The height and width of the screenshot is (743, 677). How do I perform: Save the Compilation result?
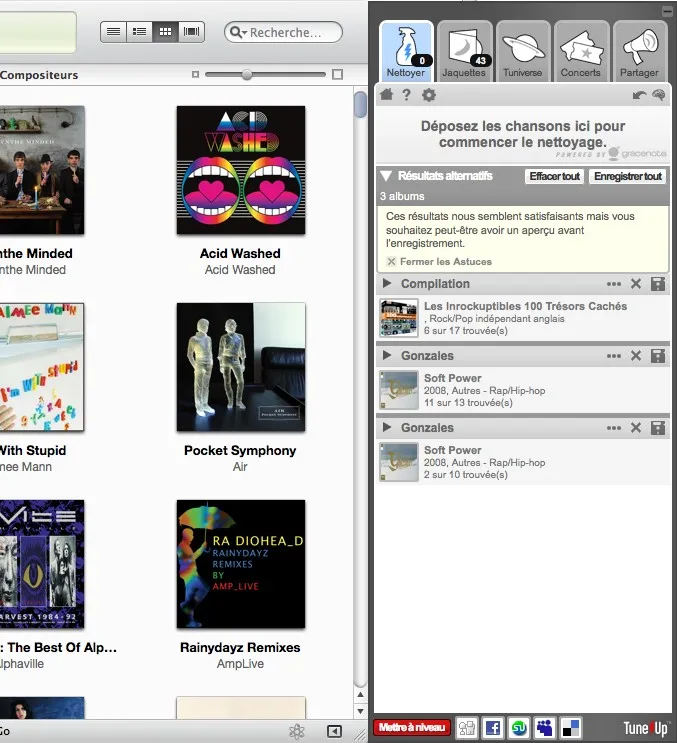click(658, 284)
